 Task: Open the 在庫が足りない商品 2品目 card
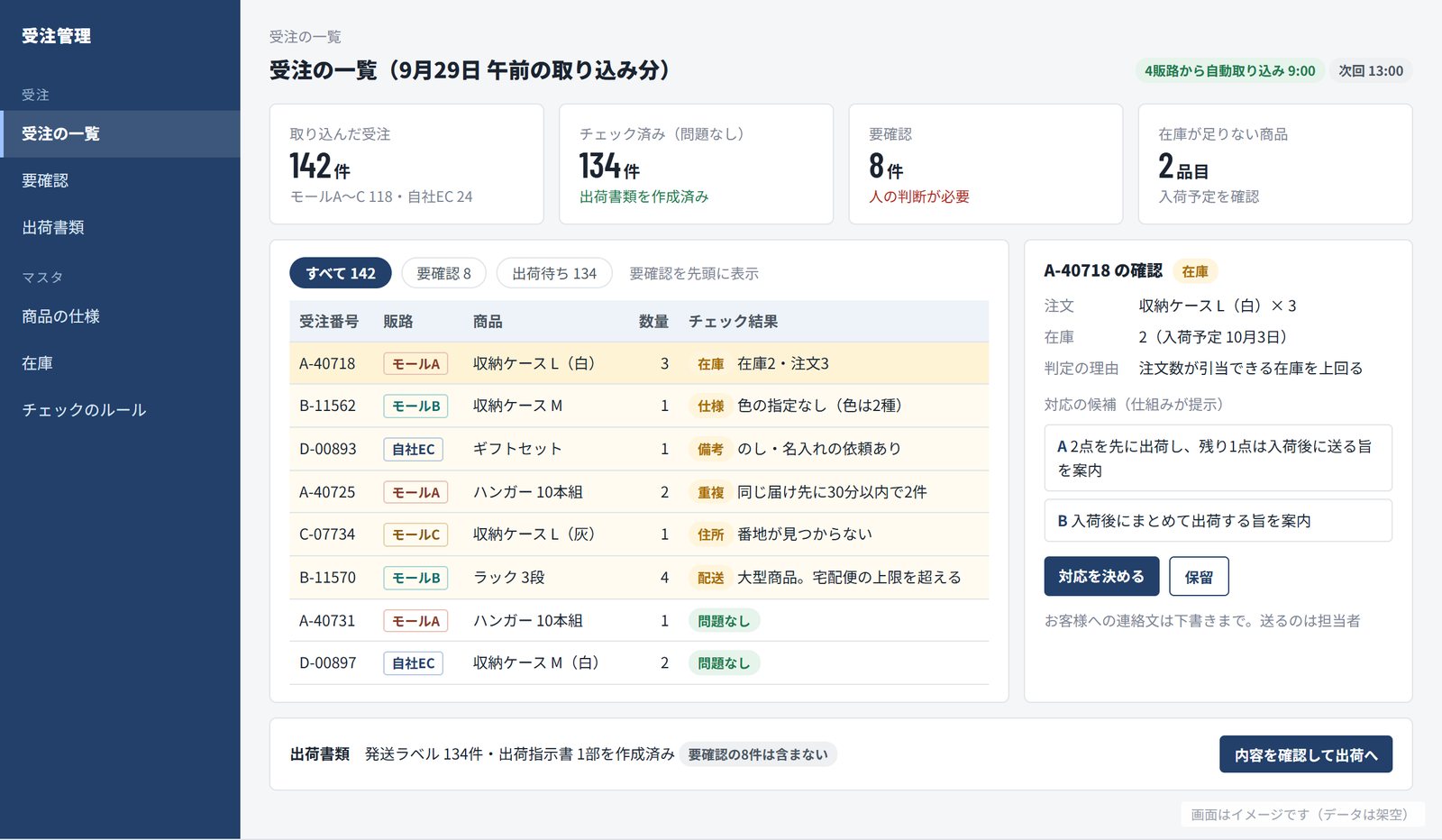(1275, 164)
